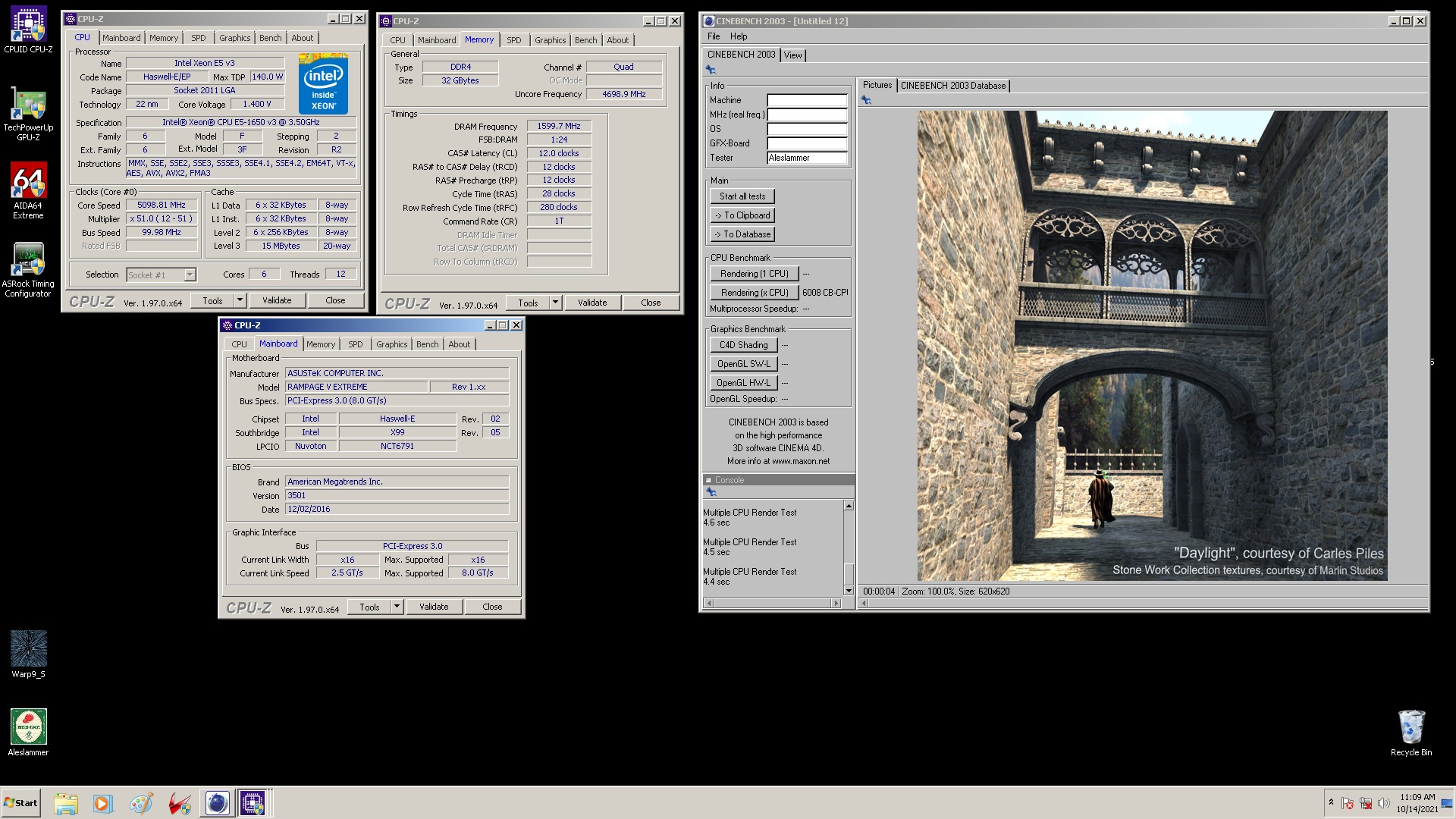
Task: Open the Bench tab in the CPU-Z CPU window
Action: pos(270,38)
